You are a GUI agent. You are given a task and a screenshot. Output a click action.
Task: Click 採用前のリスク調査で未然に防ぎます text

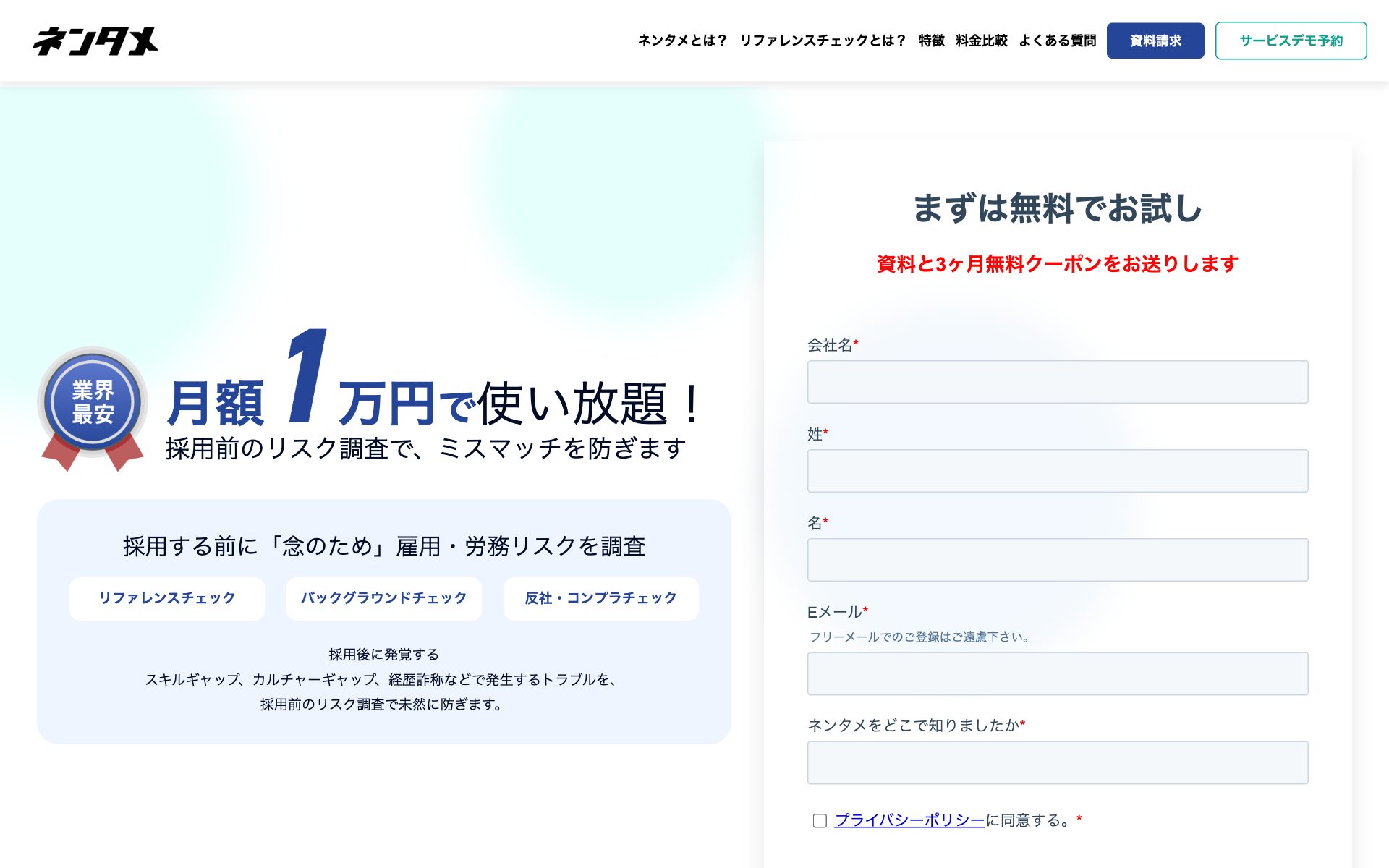[383, 705]
